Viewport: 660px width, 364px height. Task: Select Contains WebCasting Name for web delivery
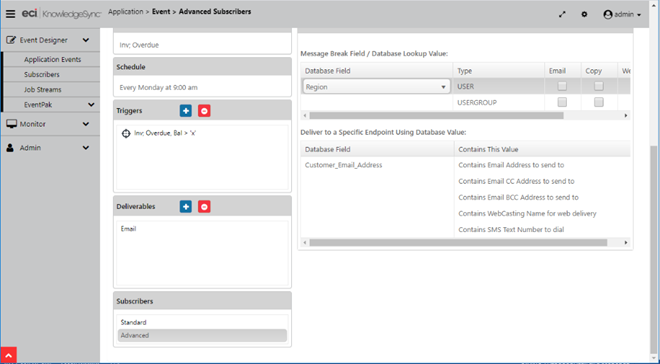pos(527,213)
